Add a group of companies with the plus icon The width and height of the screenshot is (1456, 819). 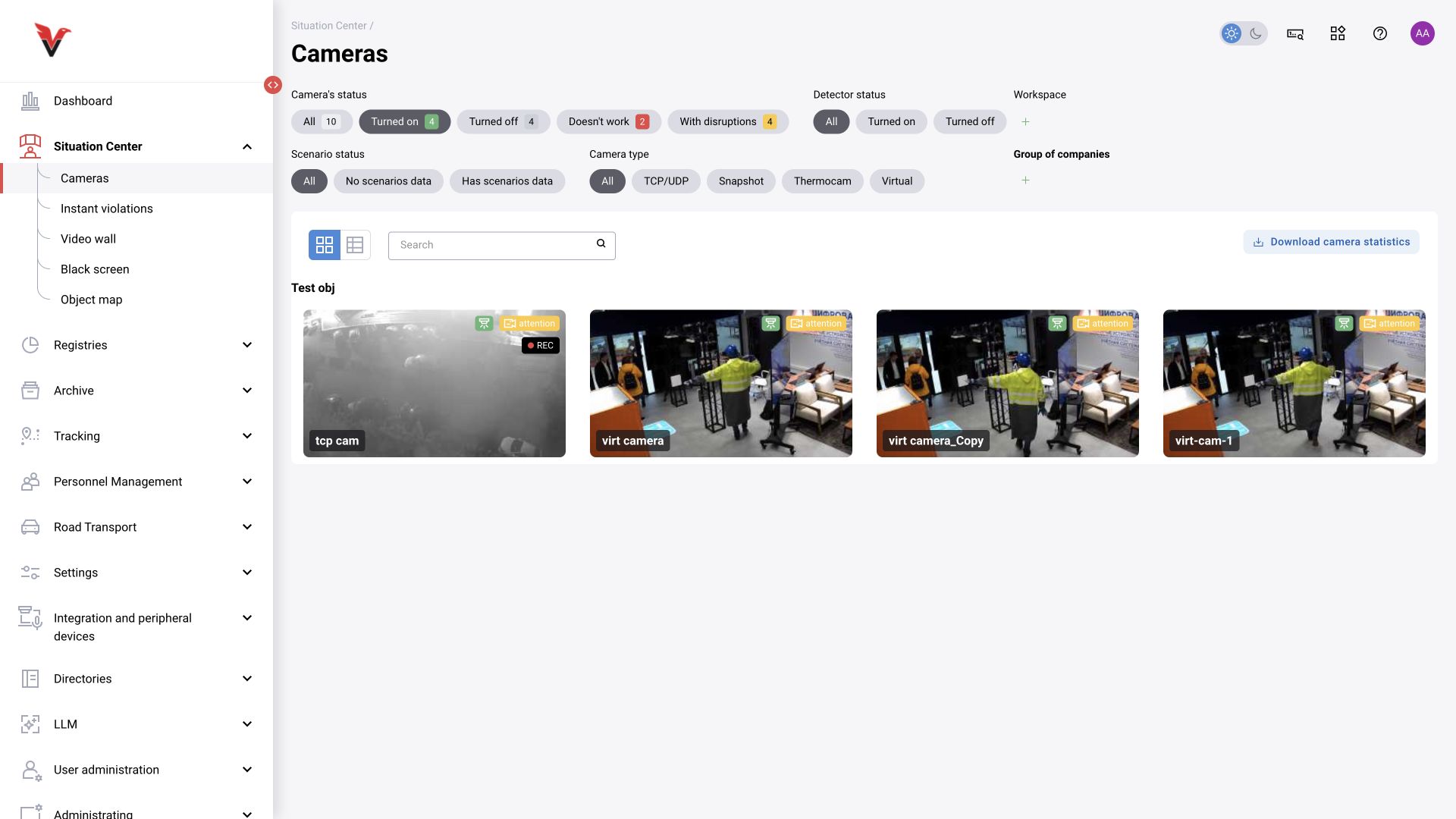click(x=1025, y=180)
